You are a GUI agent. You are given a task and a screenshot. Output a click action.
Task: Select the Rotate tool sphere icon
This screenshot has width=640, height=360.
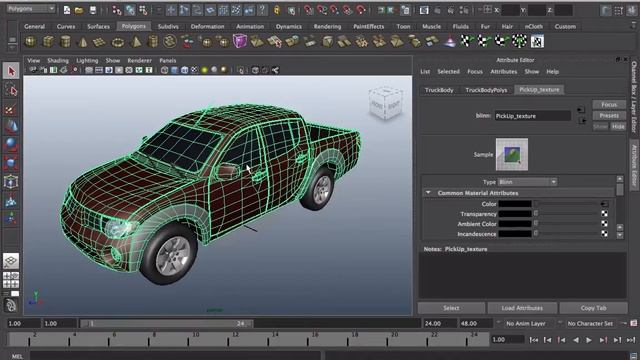coord(11,145)
